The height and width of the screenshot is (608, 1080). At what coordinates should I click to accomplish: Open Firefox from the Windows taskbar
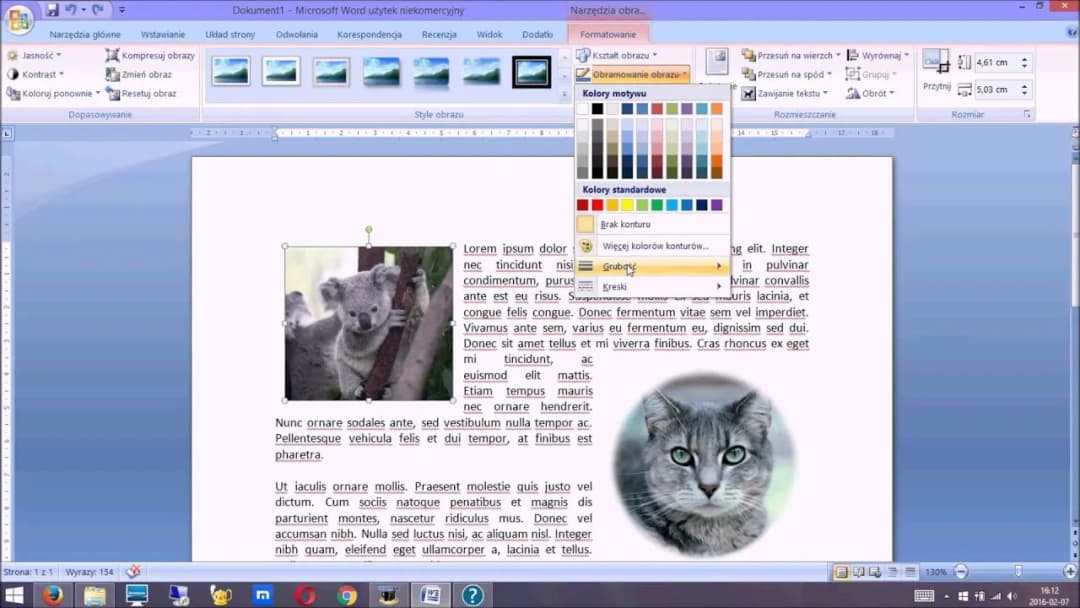point(53,596)
